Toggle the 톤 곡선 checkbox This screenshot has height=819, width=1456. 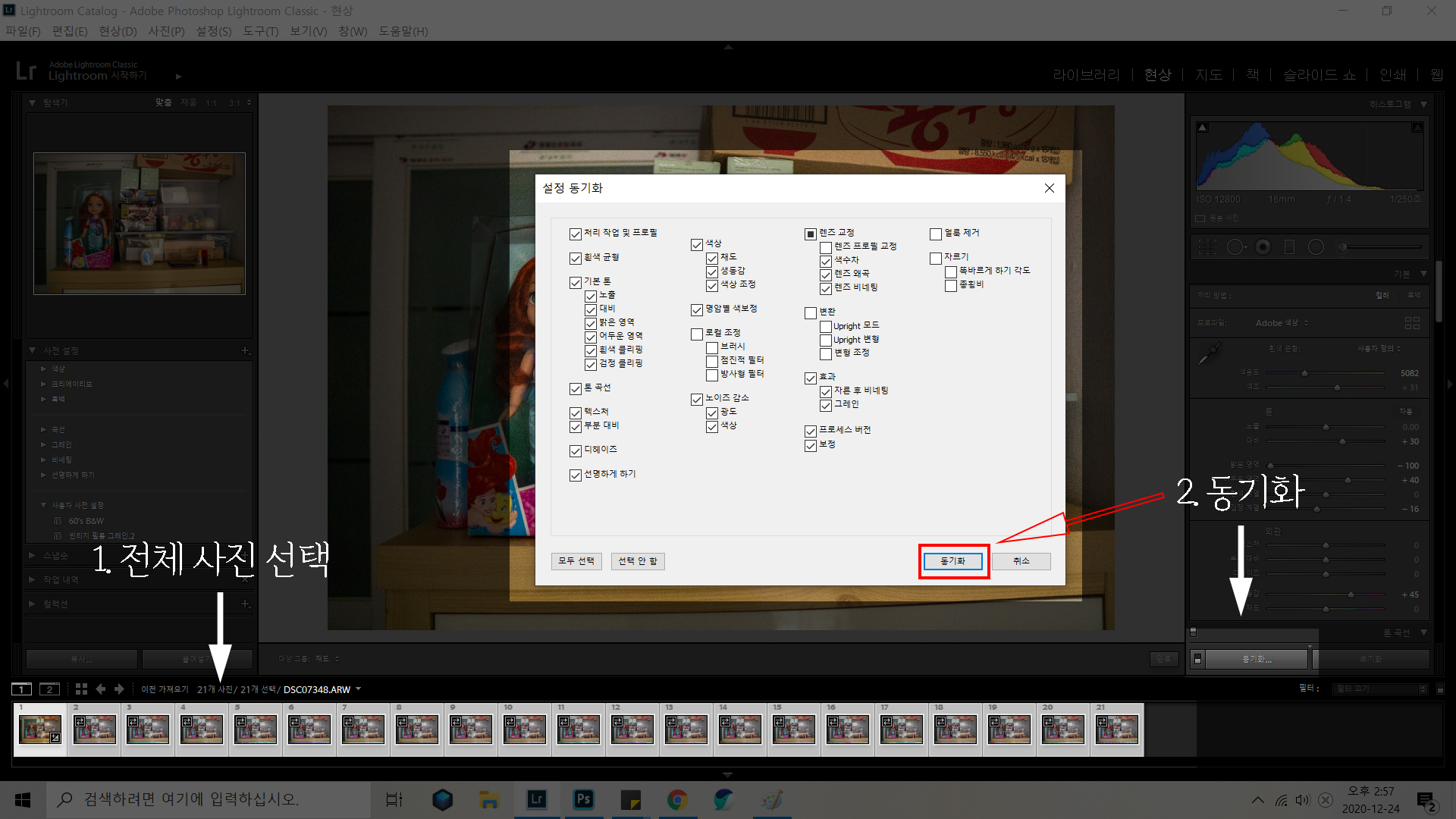[x=576, y=389]
